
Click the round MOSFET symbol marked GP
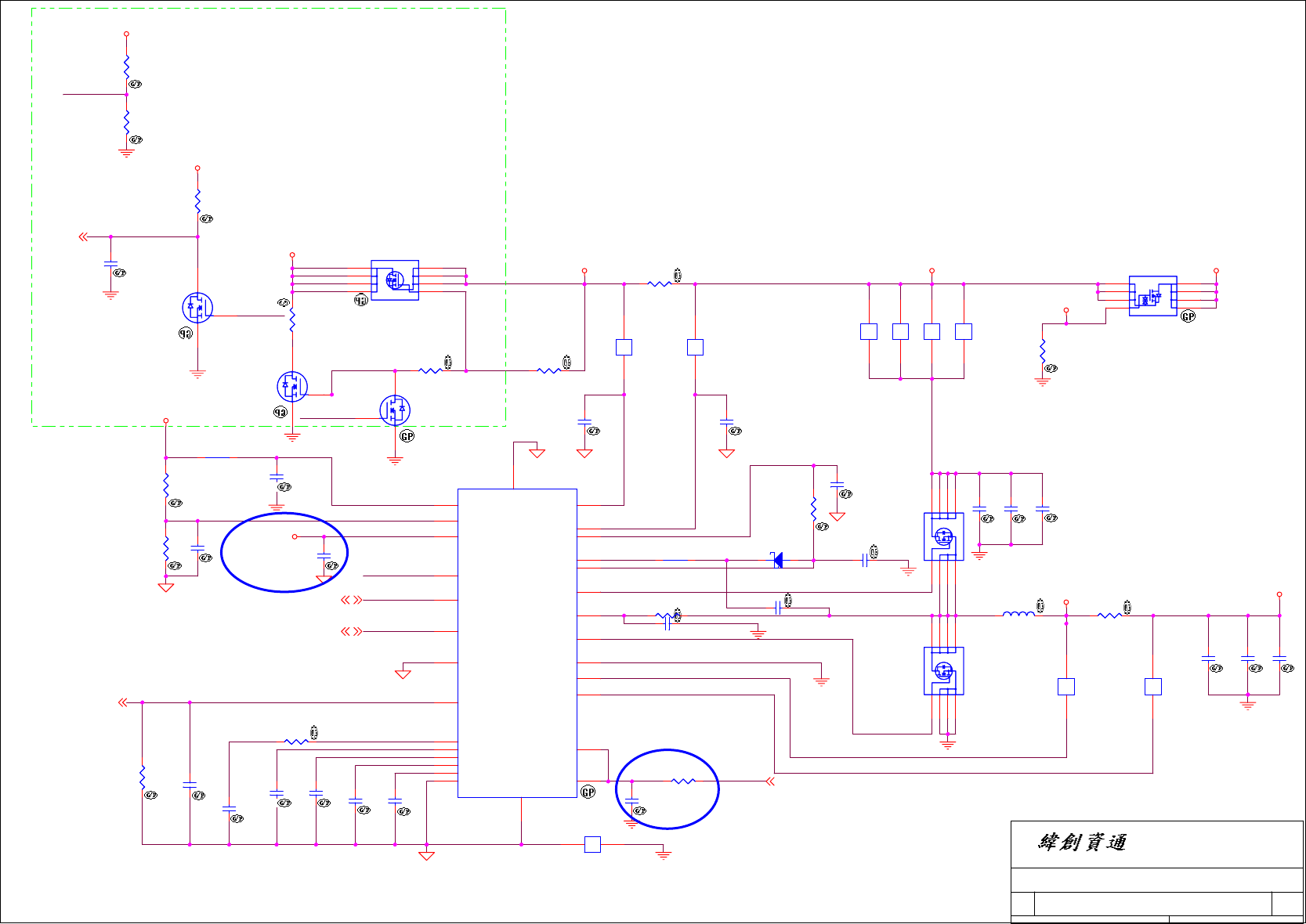(395, 410)
